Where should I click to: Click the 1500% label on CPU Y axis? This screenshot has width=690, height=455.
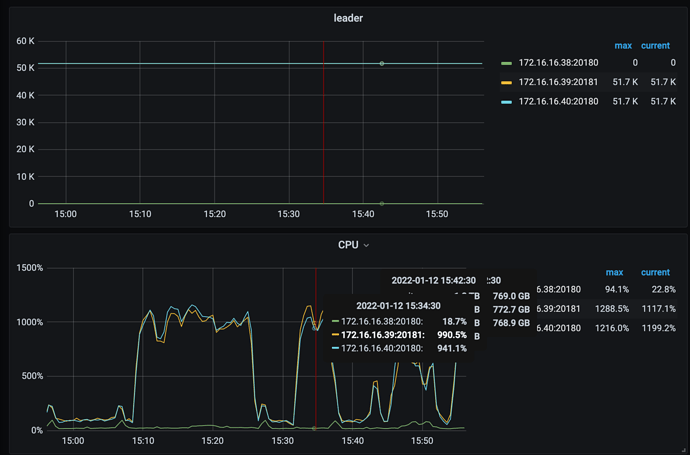point(29,268)
